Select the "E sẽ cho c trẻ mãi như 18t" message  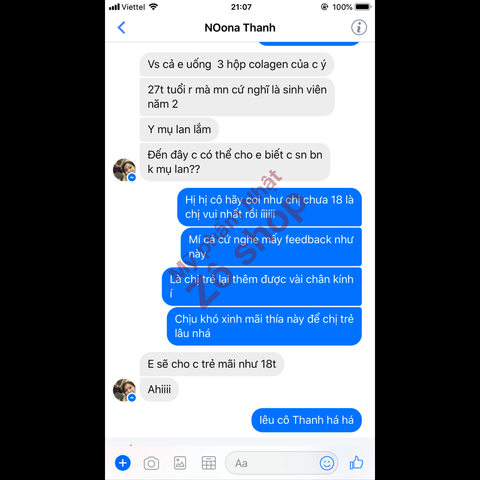coord(212,364)
